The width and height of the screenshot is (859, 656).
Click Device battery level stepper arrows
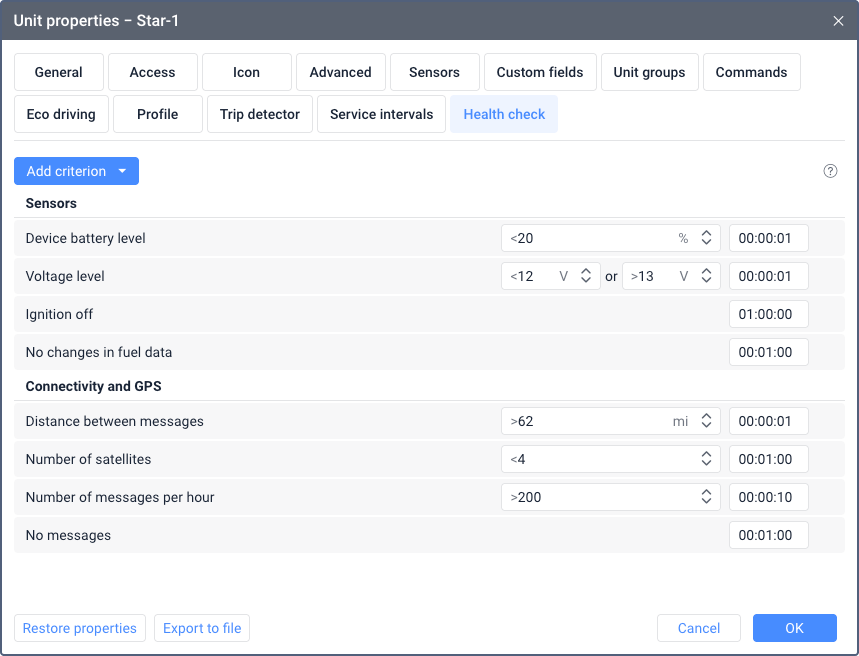pos(706,238)
